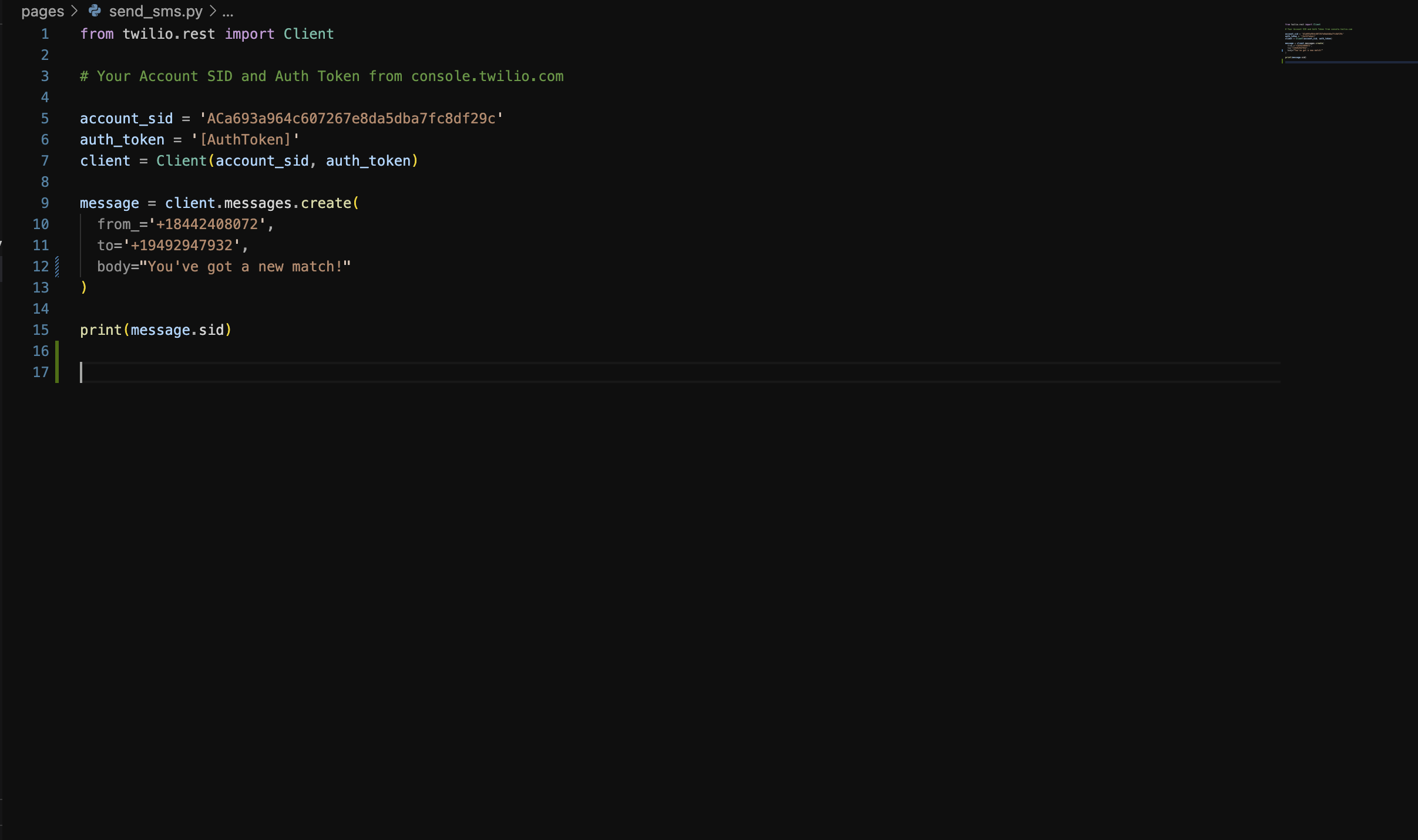Click the closing parenthesis on line 13
The image size is (1418, 840).
(x=84, y=287)
